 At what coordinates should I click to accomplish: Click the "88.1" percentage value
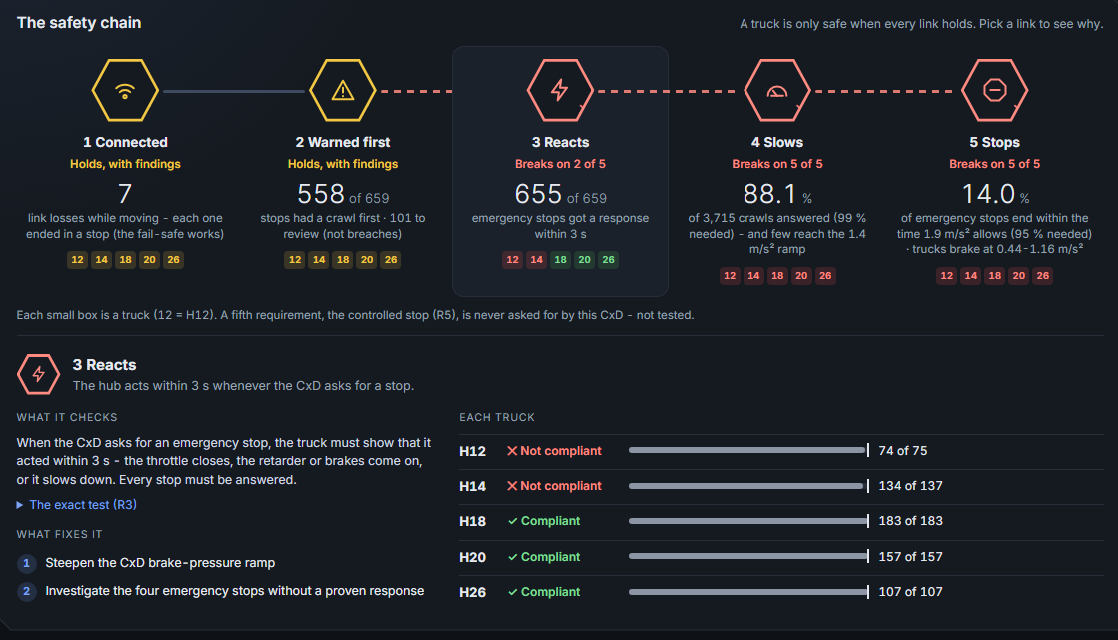click(x=769, y=194)
